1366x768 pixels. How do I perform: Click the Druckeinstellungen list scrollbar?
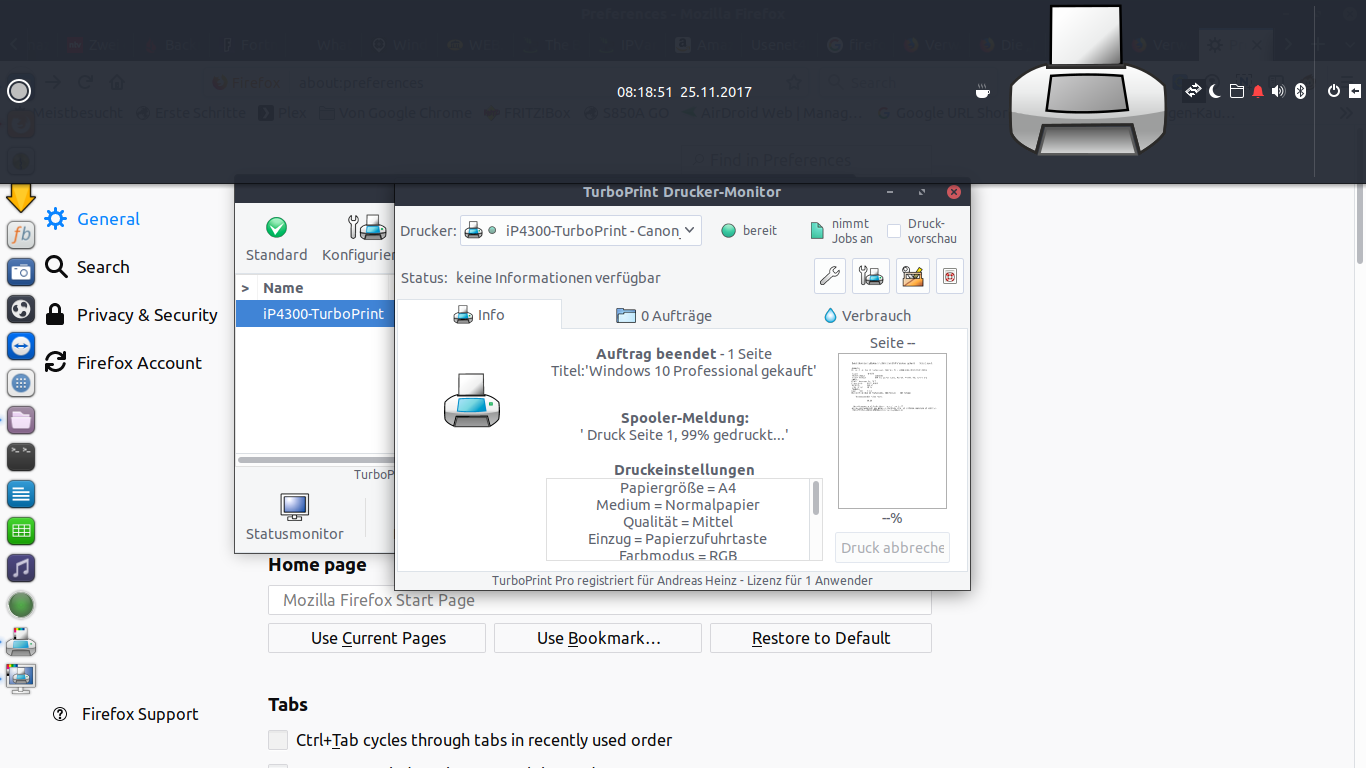pyautogui.click(x=816, y=498)
